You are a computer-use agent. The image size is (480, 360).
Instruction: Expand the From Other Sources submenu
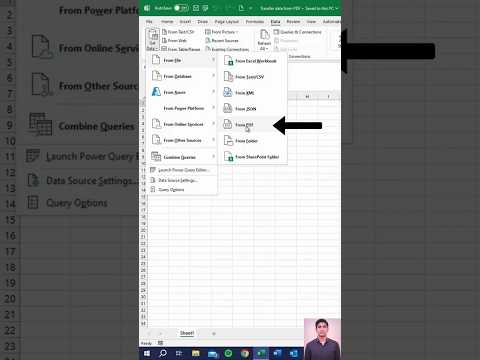pyautogui.click(x=183, y=140)
